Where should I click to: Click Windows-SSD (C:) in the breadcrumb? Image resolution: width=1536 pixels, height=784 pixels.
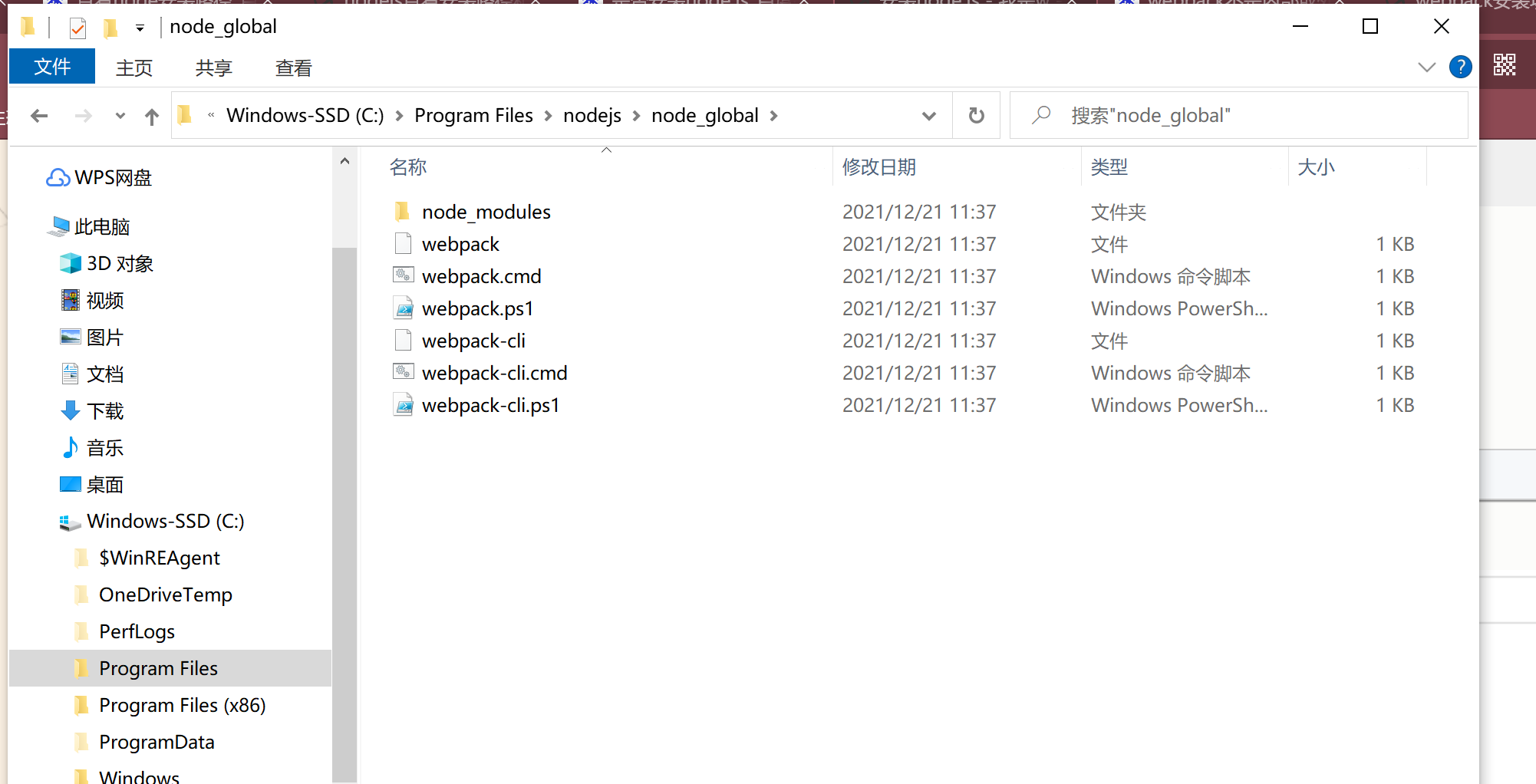[x=305, y=116]
